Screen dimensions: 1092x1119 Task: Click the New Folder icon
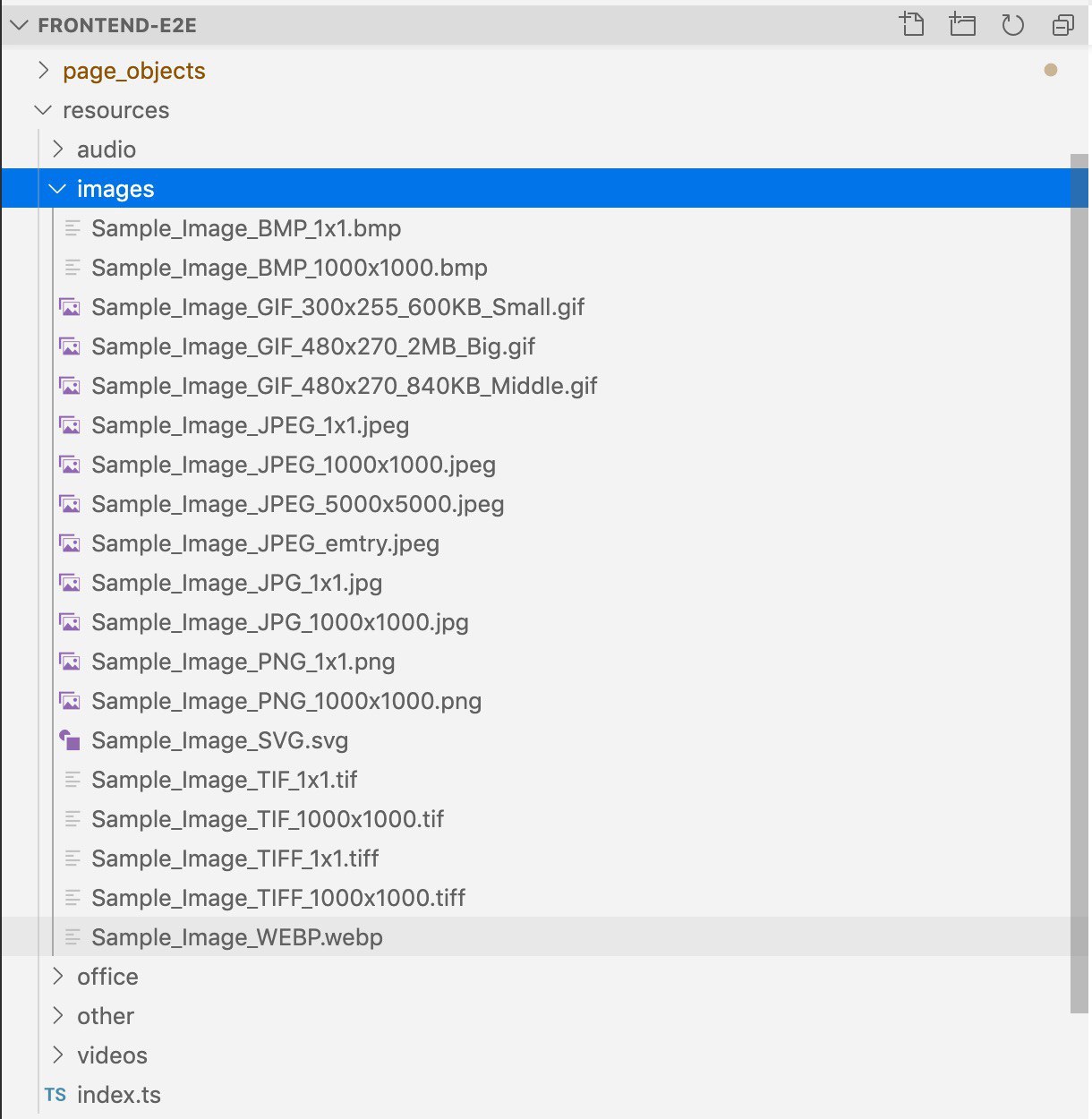(962, 24)
